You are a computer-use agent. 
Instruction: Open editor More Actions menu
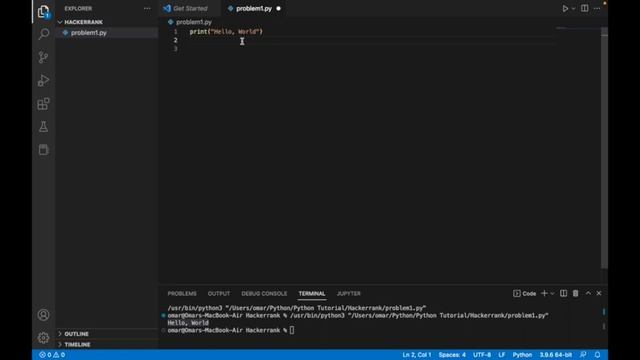(x=597, y=8)
